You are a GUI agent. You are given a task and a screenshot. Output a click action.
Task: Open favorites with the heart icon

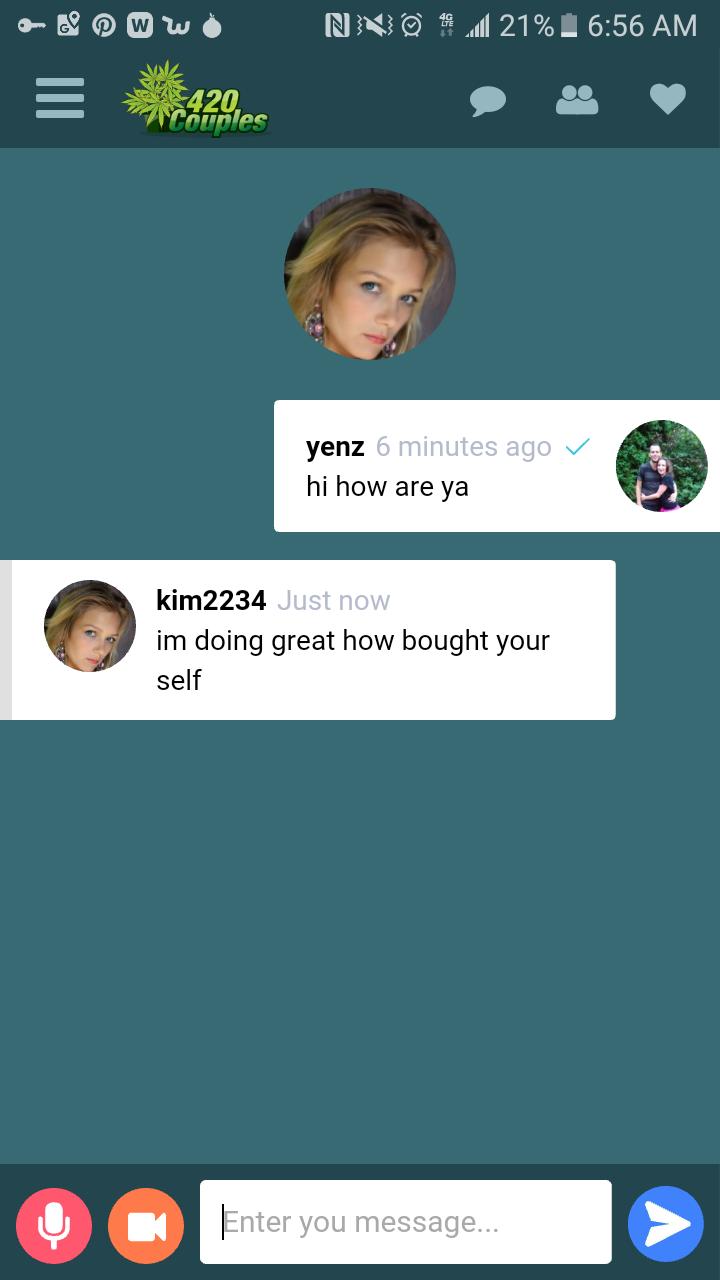667,99
